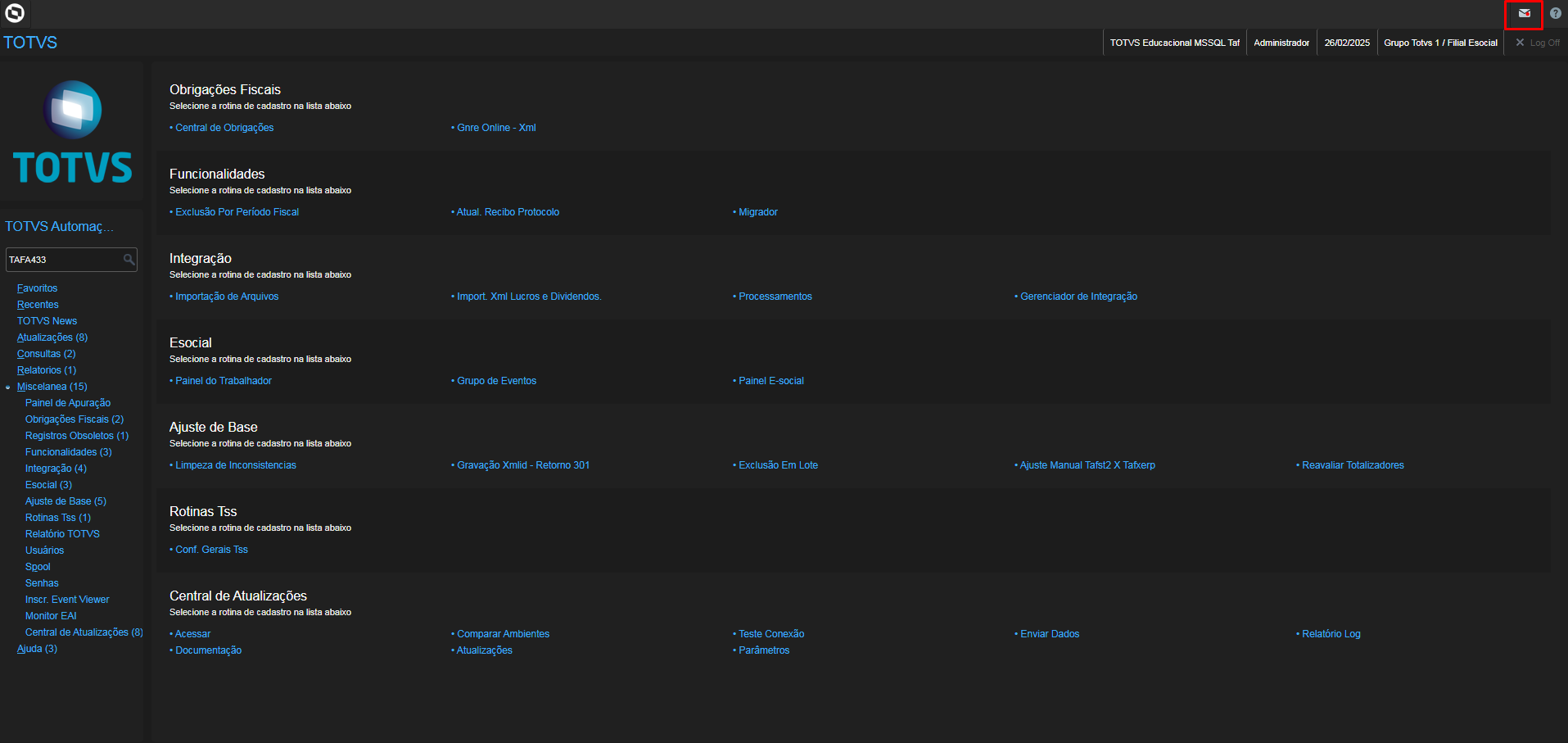Open the Central de Obrigações routine

(224, 128)
